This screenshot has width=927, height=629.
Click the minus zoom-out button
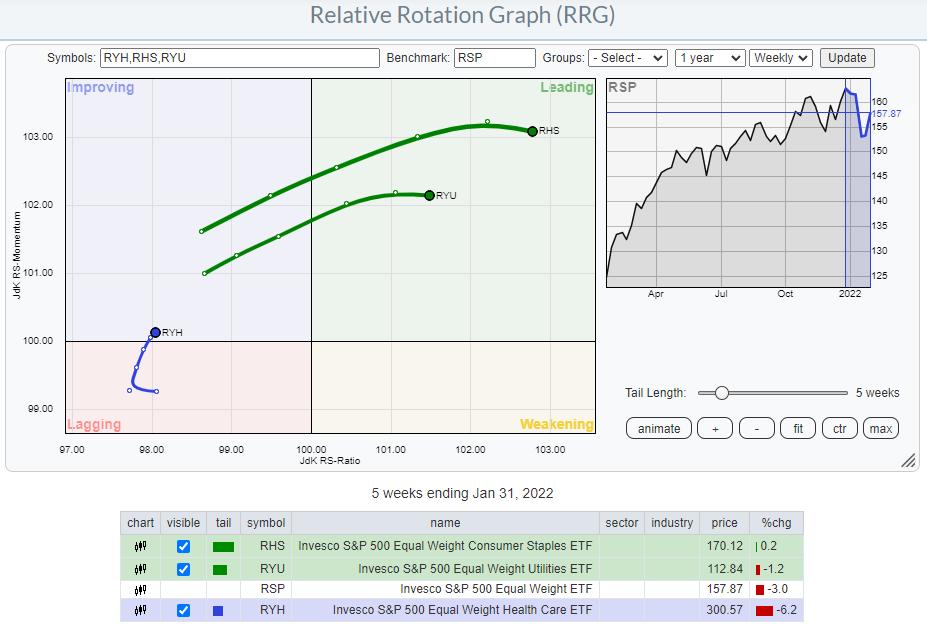pos(757,428)
